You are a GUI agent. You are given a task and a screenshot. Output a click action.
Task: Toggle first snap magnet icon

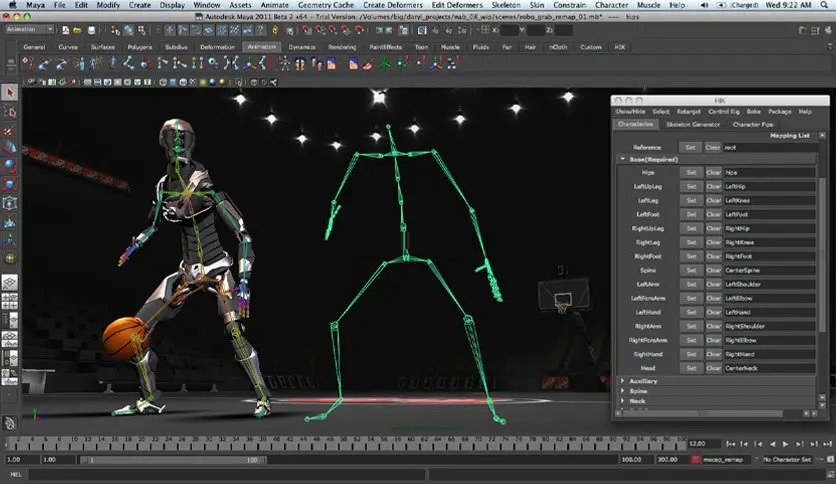point(307,30)
